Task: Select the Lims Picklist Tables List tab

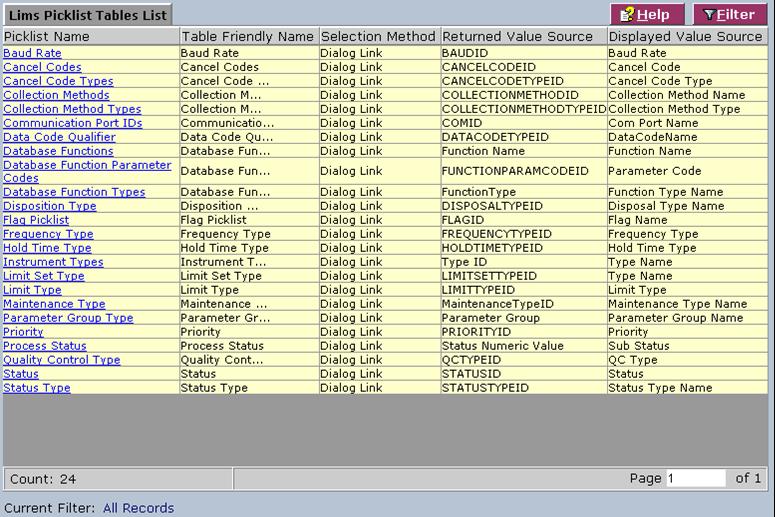Action: point(87,15)
